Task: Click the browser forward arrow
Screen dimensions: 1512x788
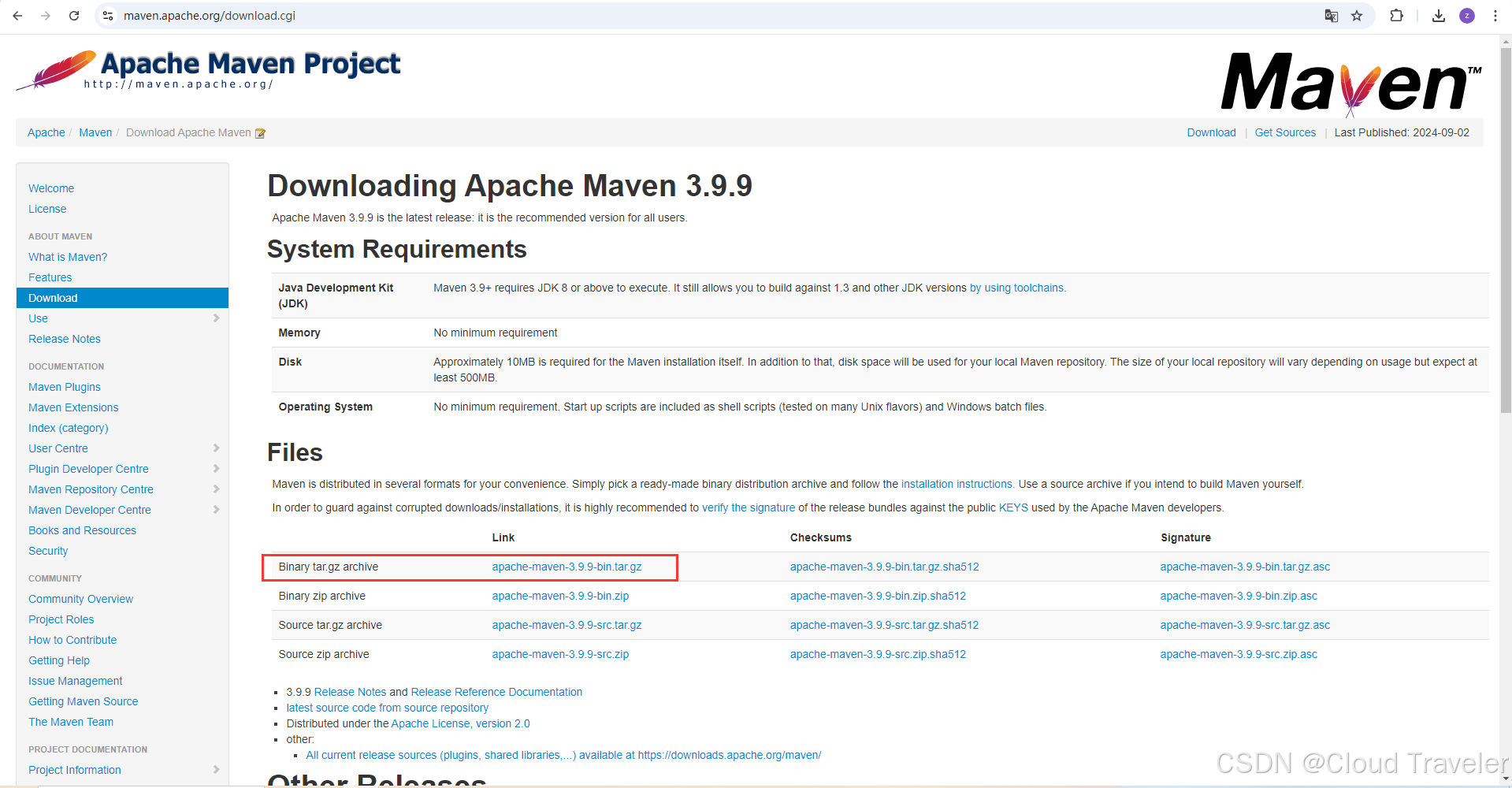Action: click(46, 16)
